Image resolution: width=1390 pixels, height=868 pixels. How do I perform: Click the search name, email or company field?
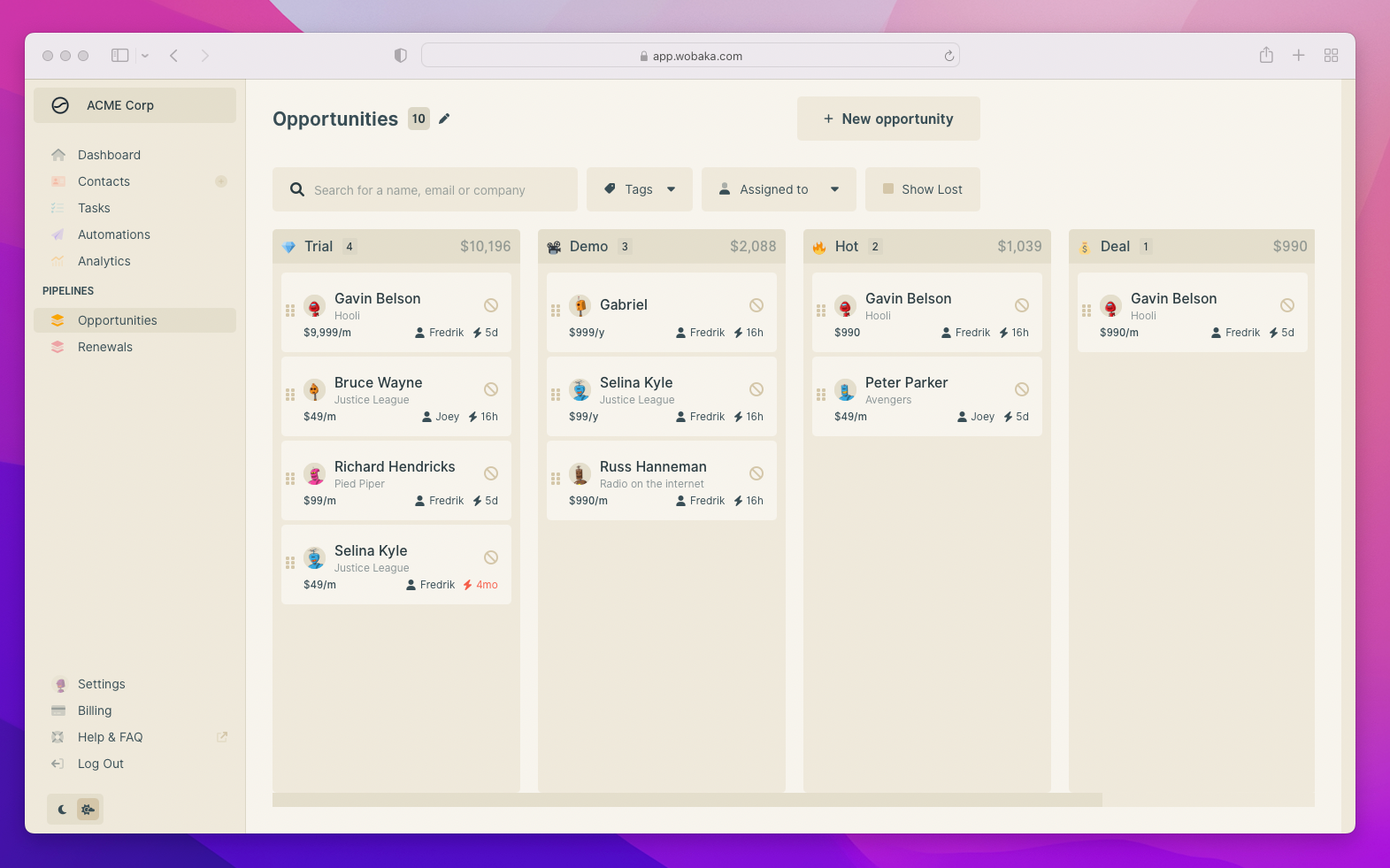[x=425, y=189]
